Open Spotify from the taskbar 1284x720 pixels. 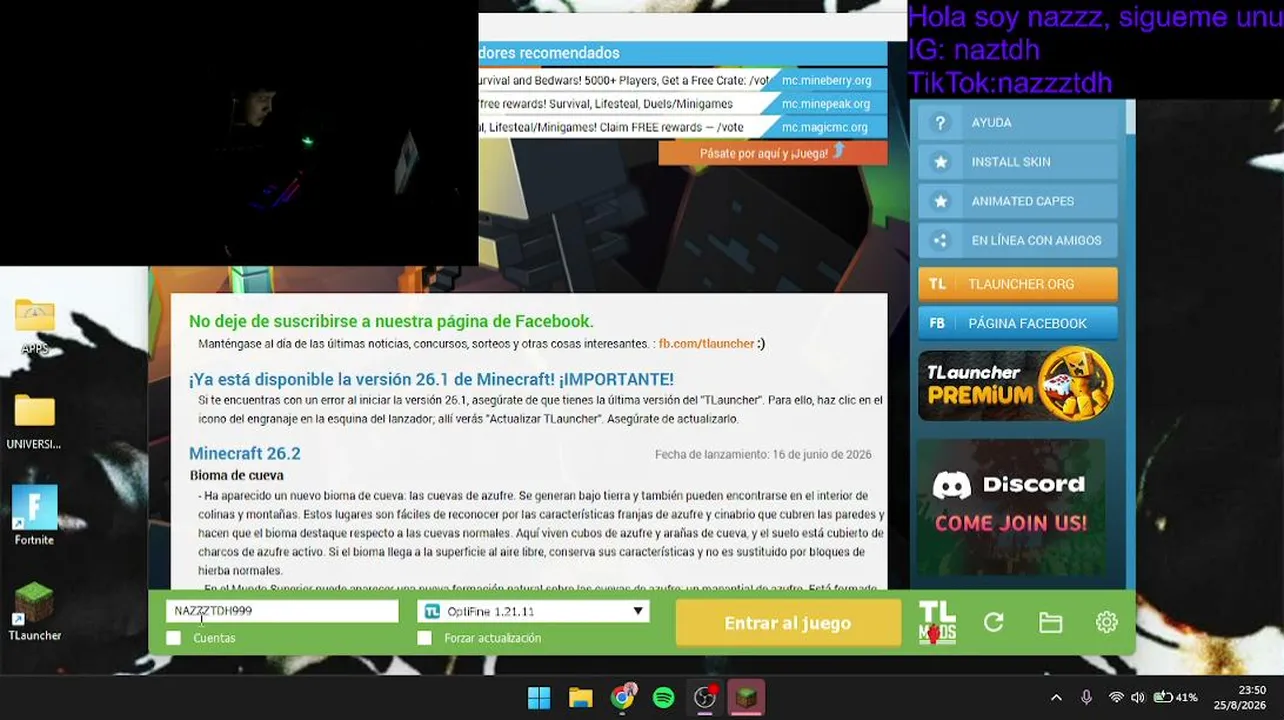(663, 697)
